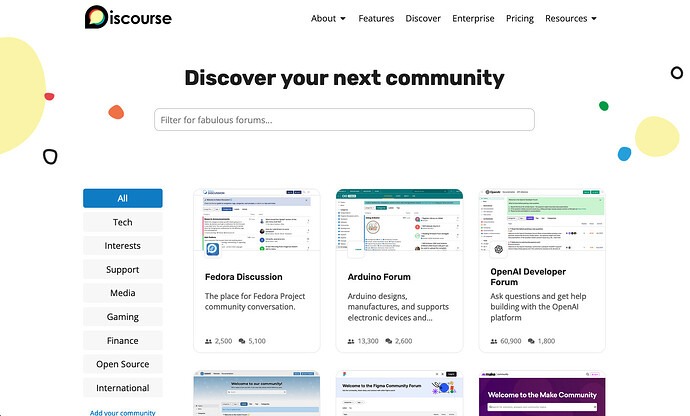The image size is (690, 416).
Task: Click the Fedora logo icon
Action: [x=213, y=249]
